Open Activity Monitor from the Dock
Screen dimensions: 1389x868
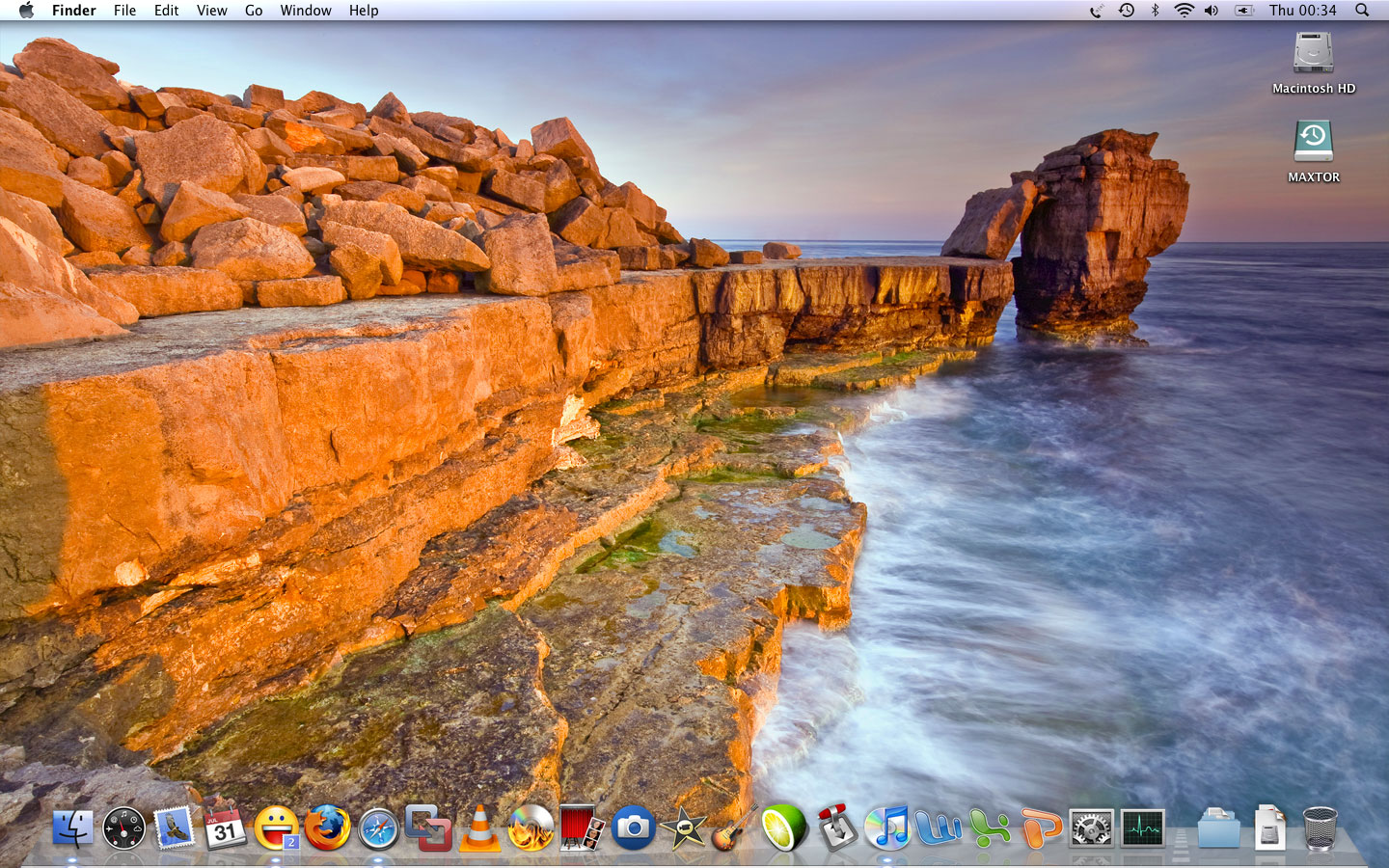click(x=1142, y=827)
